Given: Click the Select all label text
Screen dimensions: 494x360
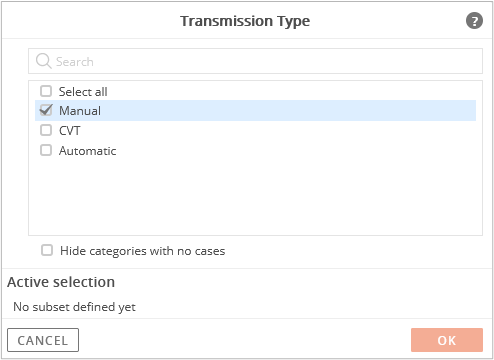Looking at the screenshot, I should 83,92.
